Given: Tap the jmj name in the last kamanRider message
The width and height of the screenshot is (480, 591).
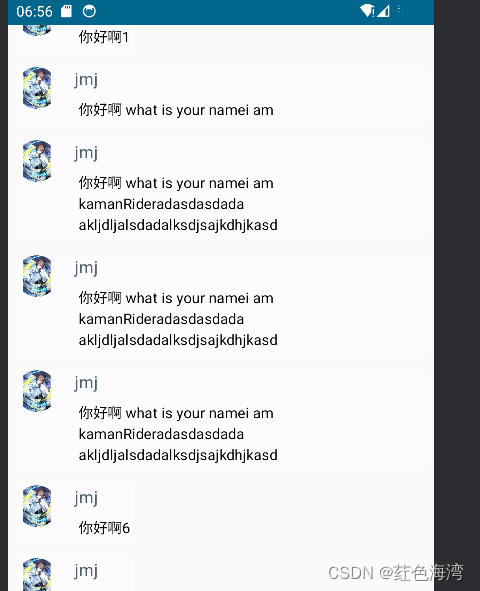Looking at the screenshot, I should coord(86,383).
